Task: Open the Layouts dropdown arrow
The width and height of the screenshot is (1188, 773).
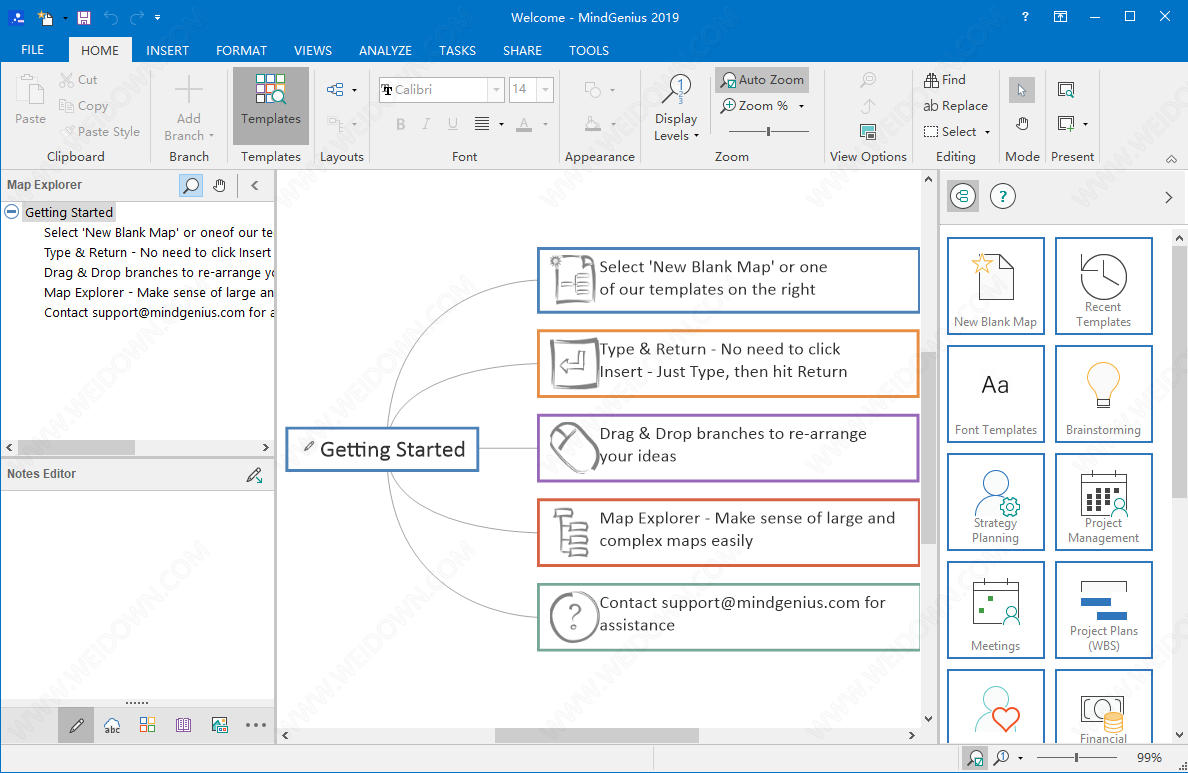Action: pos(354,90)
